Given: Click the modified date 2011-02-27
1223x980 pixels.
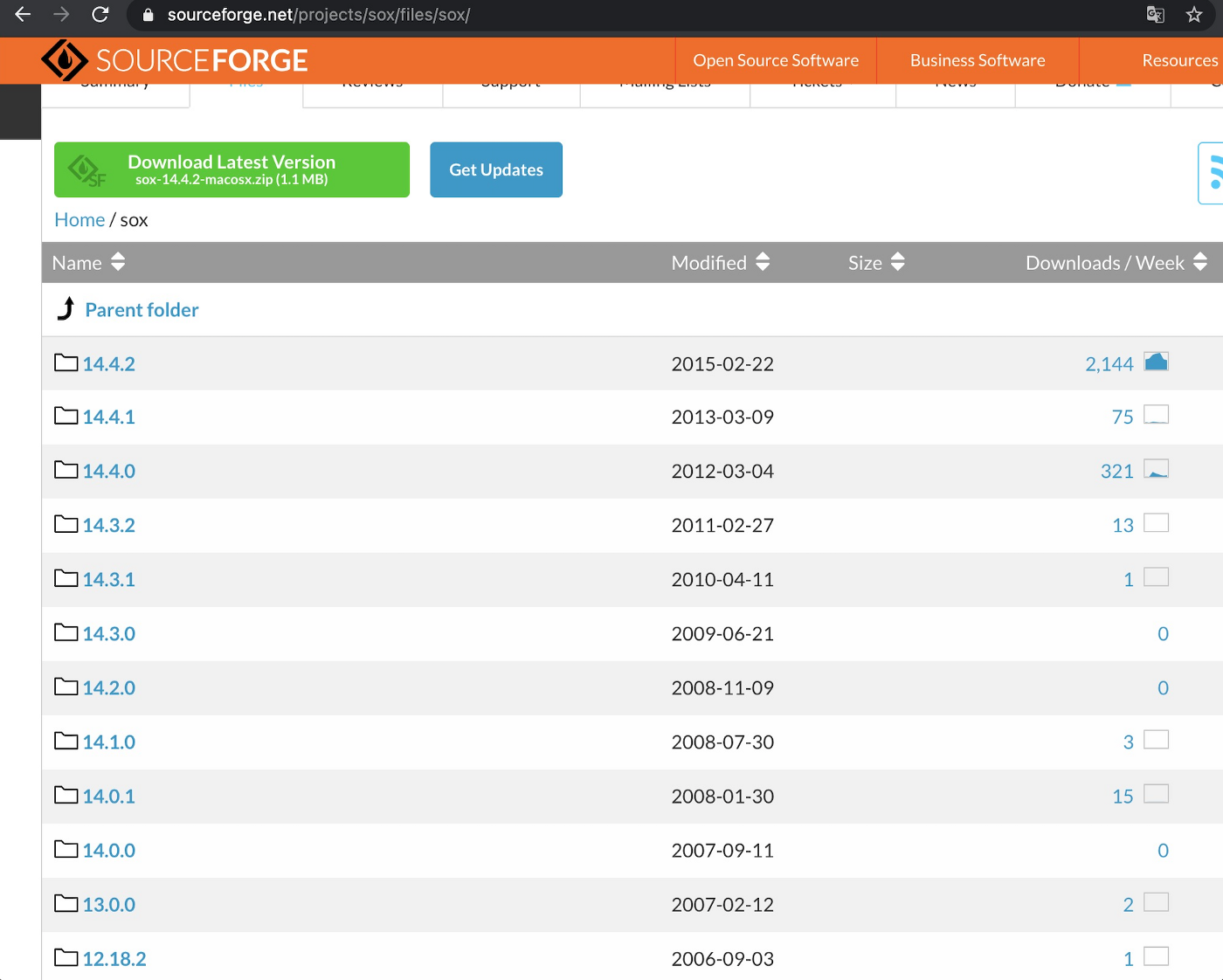Looking at the screenshot, I should click(x=722, y=526).
